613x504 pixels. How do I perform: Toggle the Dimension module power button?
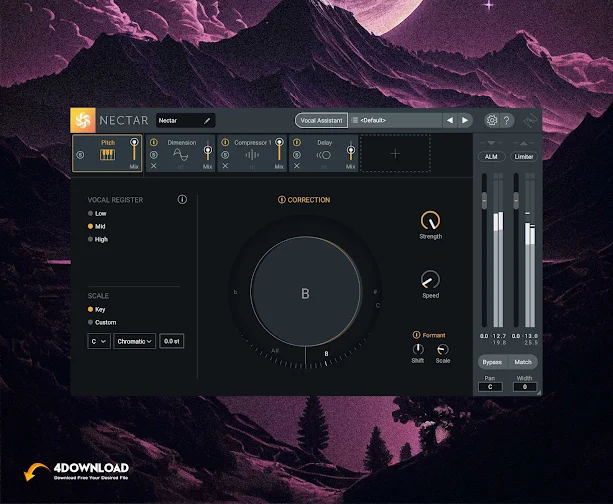[154, 142]
